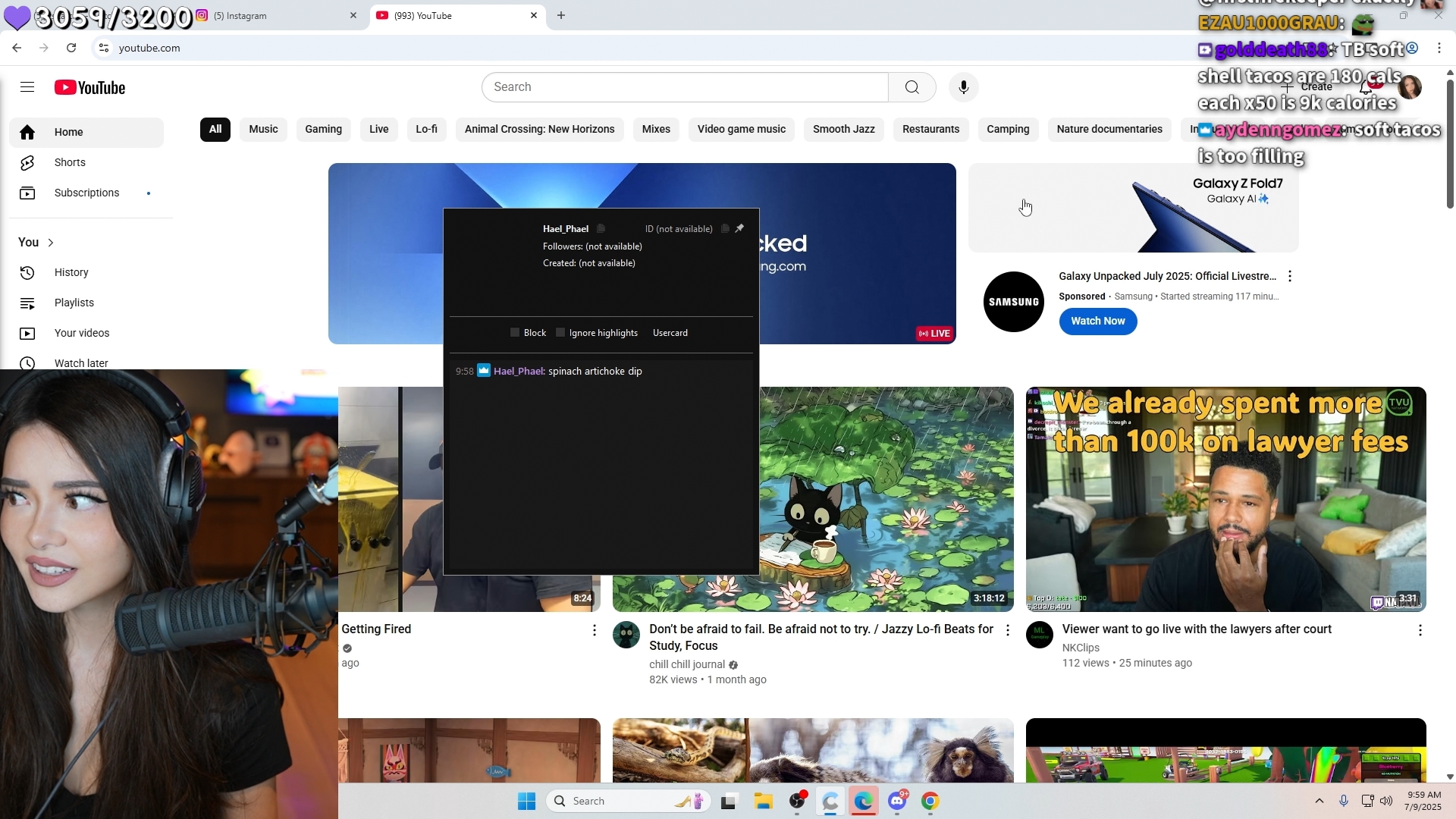Open Galaxy Unpacked July 2025 livestream title

click(x=1168, y=276)
